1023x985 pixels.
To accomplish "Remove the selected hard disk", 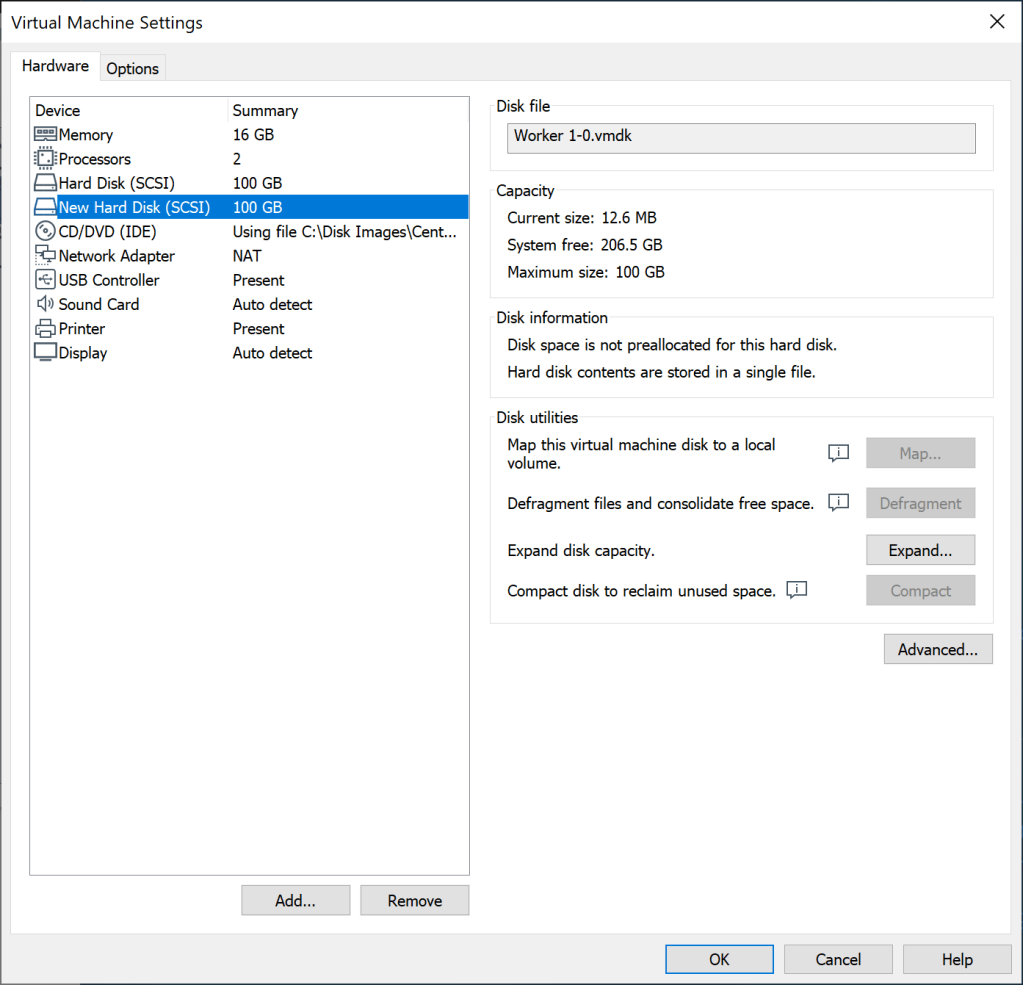I will 414,900.
